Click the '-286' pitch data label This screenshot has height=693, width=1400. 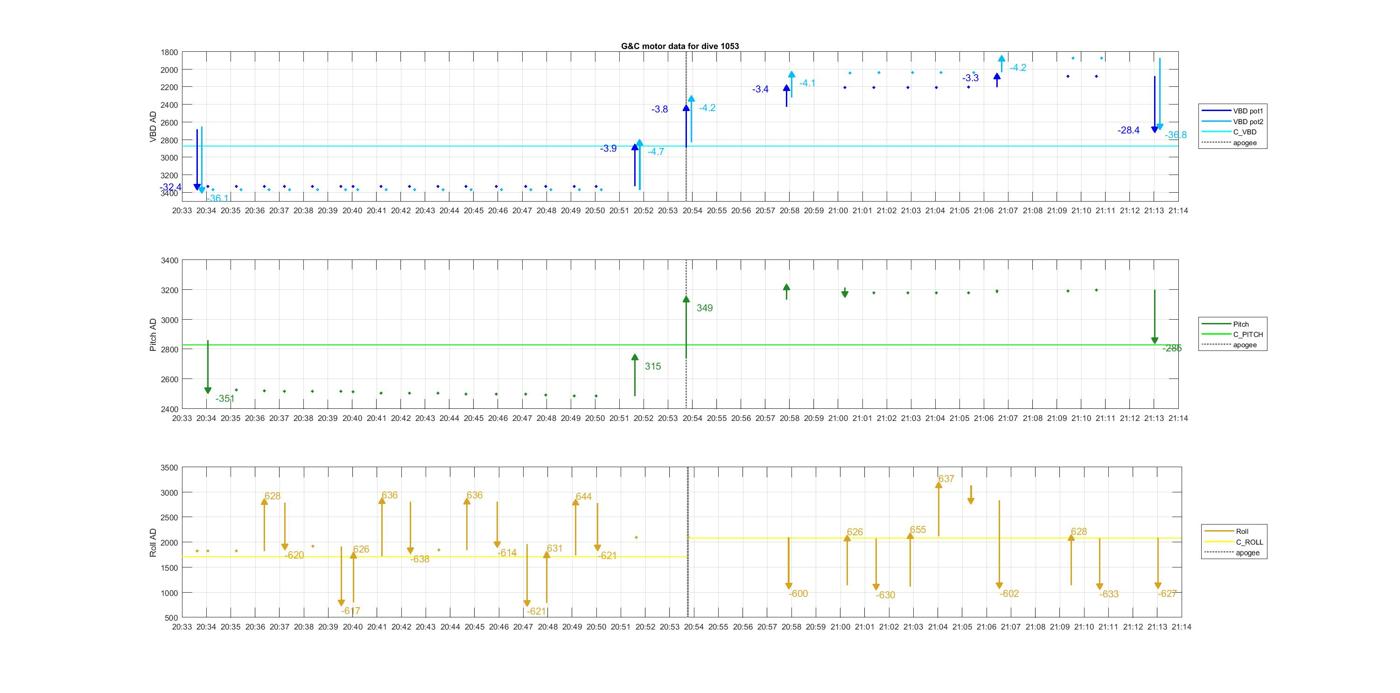1173,348
